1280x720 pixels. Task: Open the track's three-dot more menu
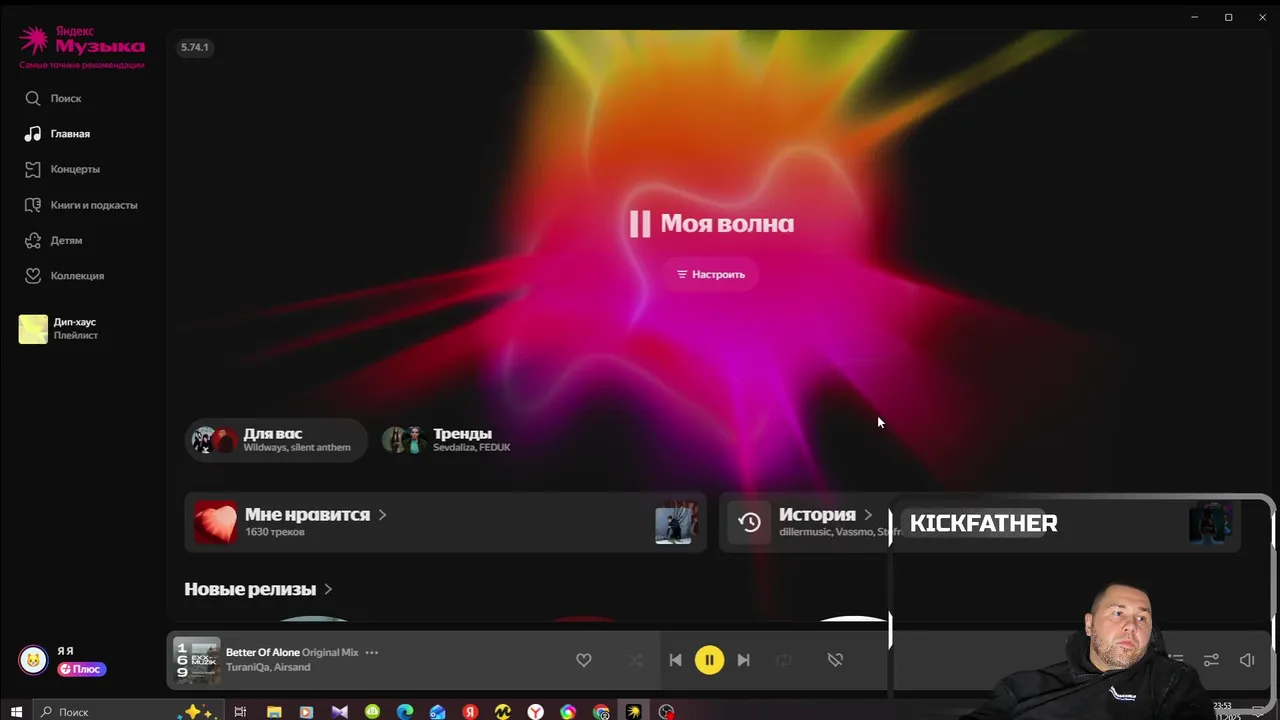point(372,652)
